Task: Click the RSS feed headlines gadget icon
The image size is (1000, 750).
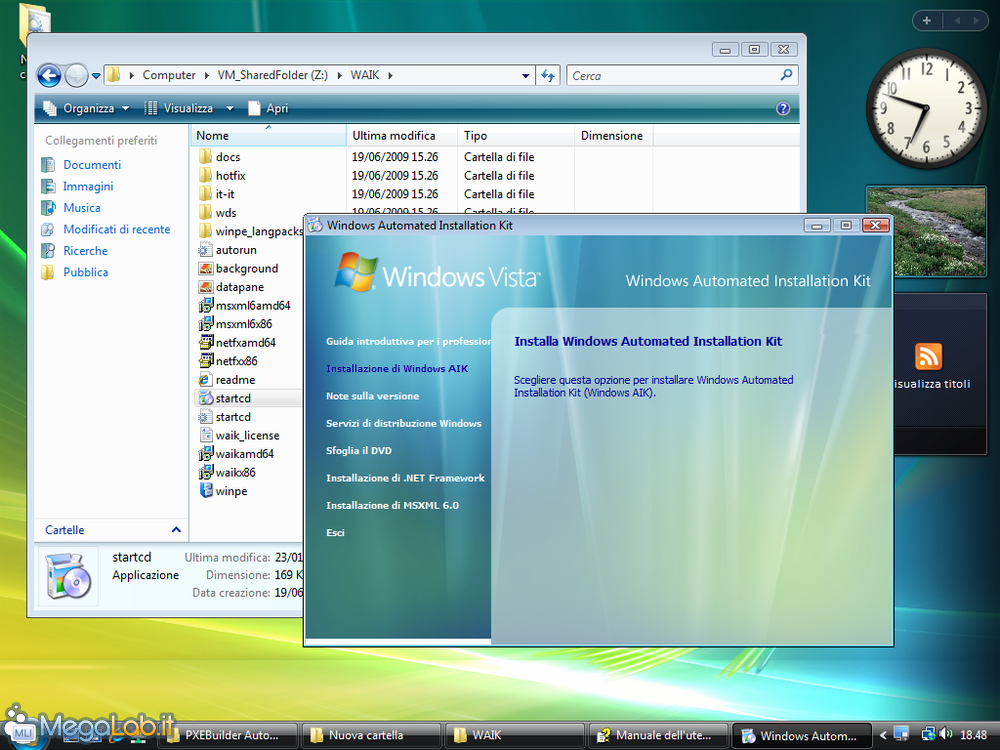Action: point(929,357)
